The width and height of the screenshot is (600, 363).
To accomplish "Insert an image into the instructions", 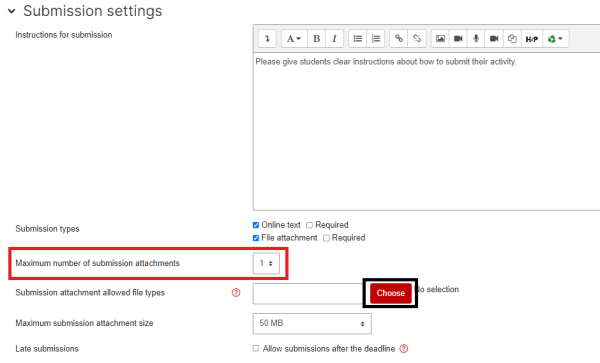I will tap(440, 39).
